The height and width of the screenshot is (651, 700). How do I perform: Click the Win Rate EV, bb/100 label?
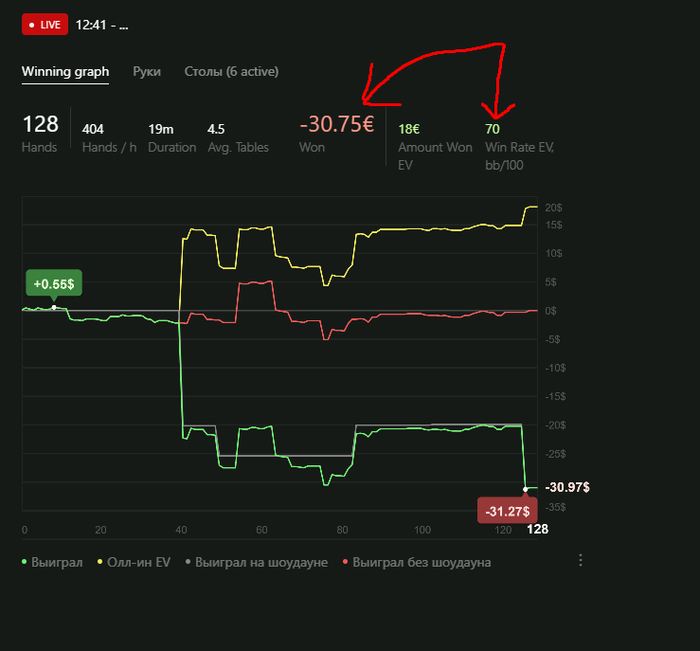click(x=520, y=156)
